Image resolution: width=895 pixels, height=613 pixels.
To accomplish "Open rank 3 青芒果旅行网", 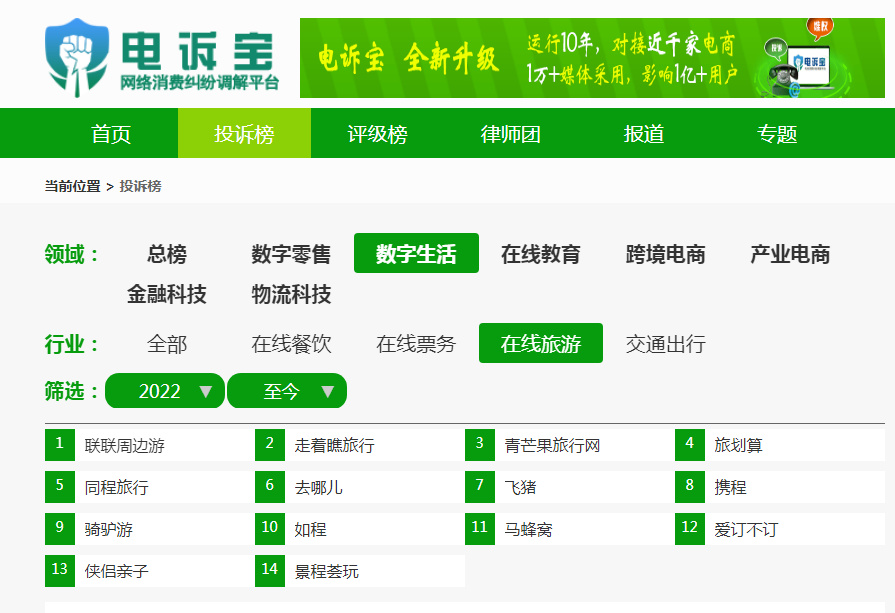I will 570,445.
